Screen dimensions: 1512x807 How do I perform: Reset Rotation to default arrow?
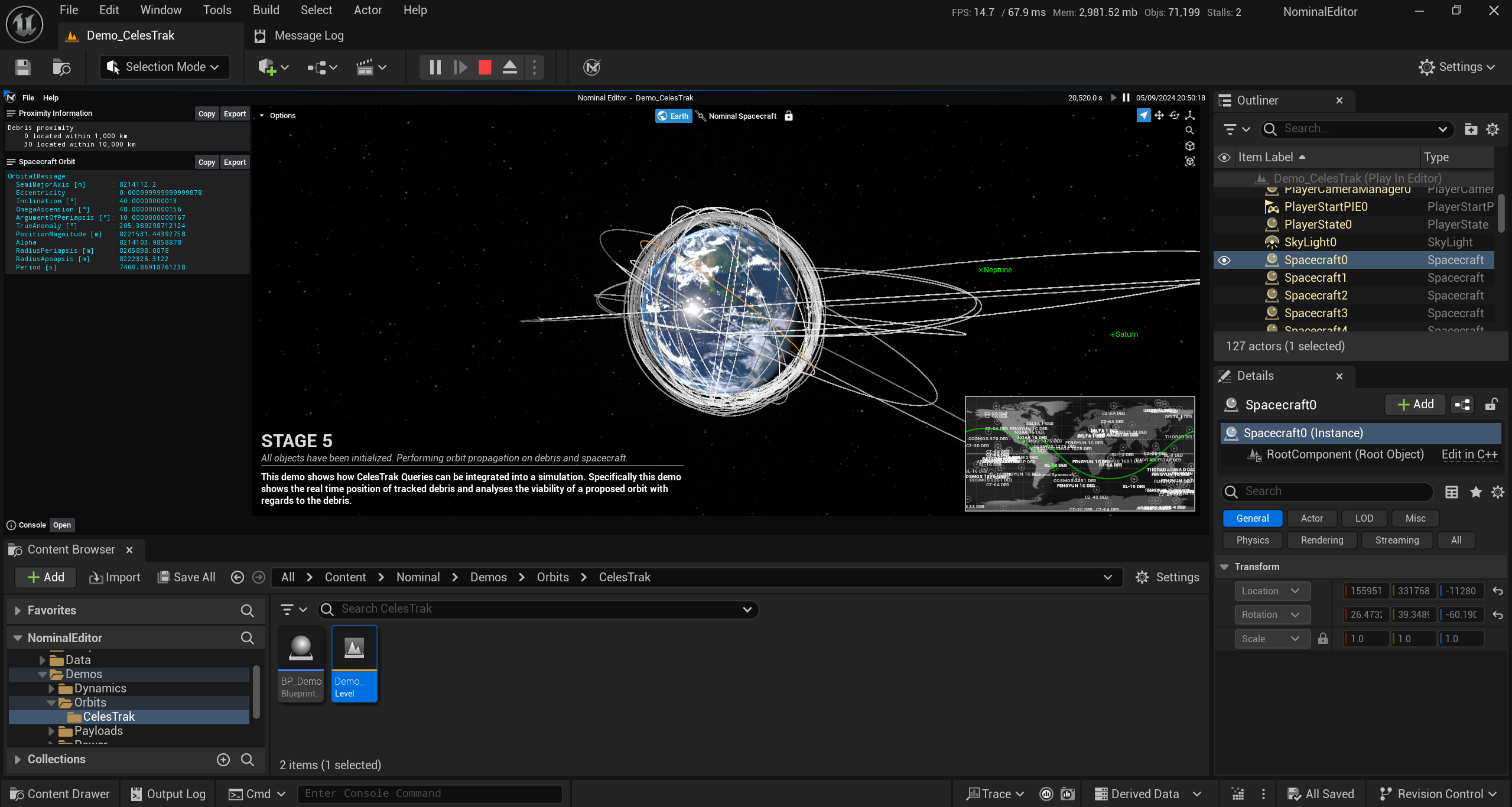[x=1498, y=615]
